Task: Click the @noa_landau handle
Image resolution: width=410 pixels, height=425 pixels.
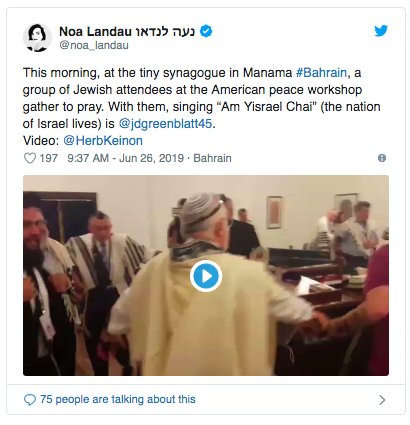Action: click(94, 45)
